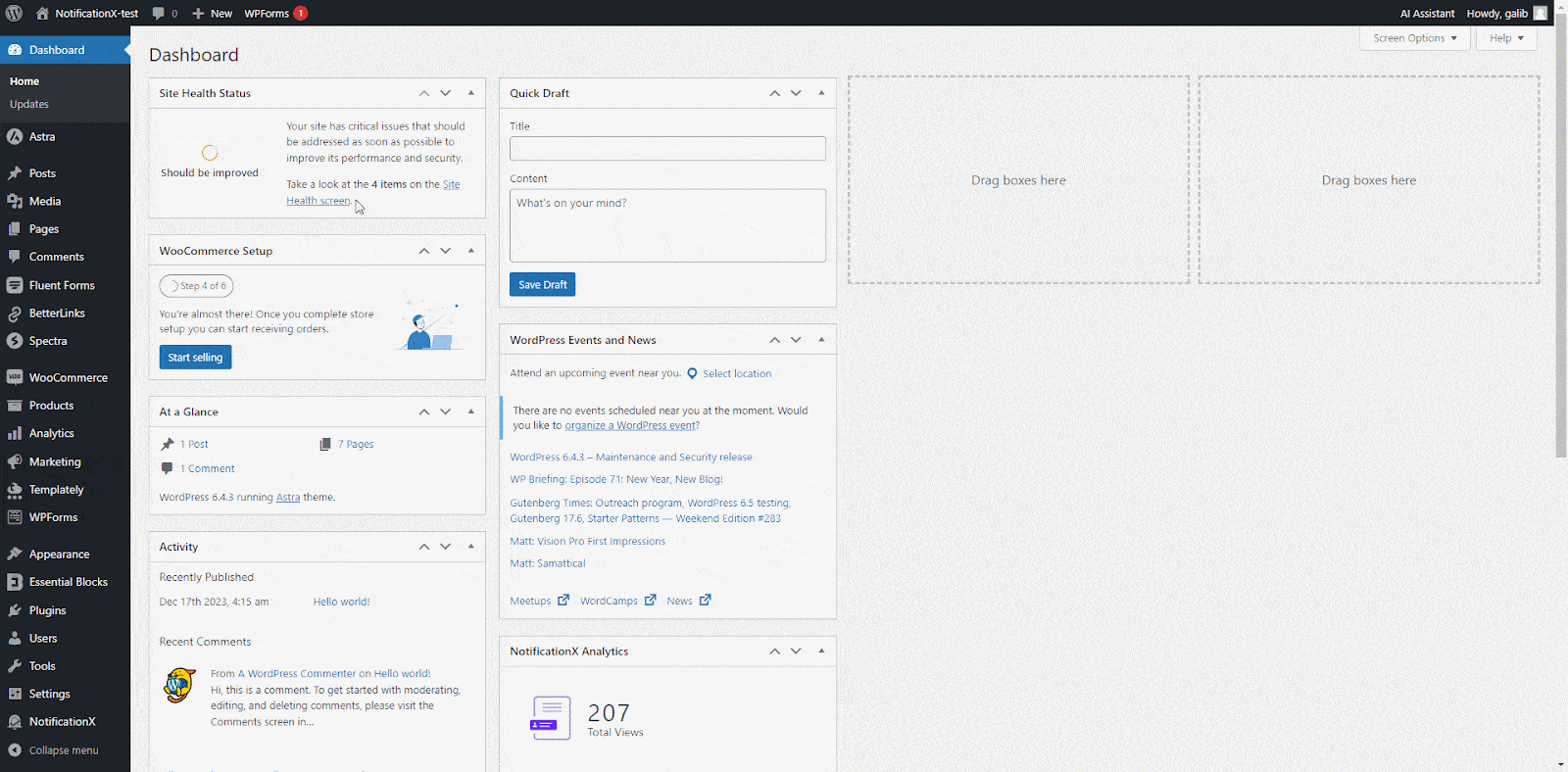Image resolution: width=1568 pixels, height=772 pixels.
Task: Toggle the WooCommerce Setup panel
Action: point(471,251)
